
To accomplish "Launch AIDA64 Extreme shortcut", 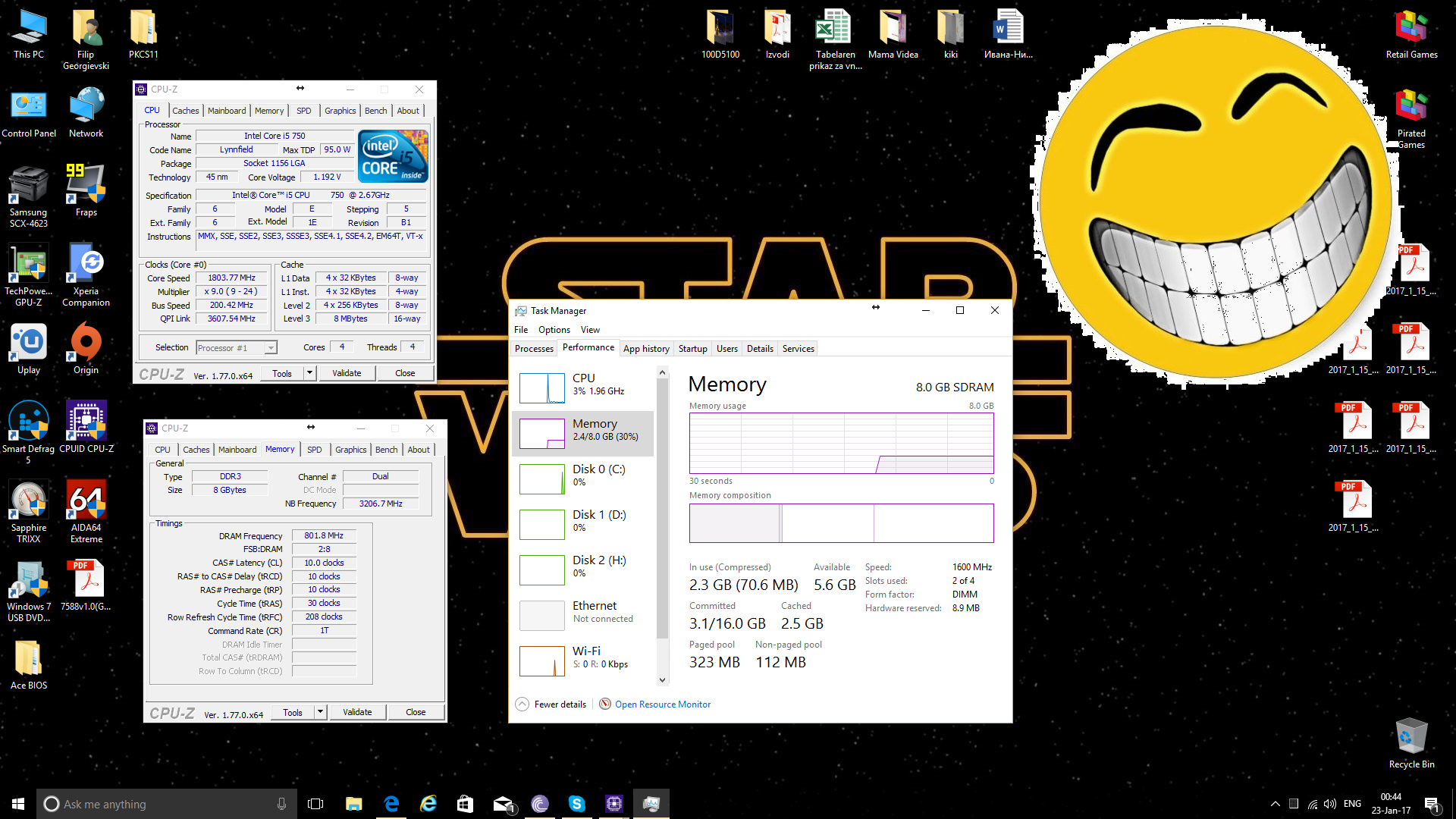I will (x=86, y=513).
